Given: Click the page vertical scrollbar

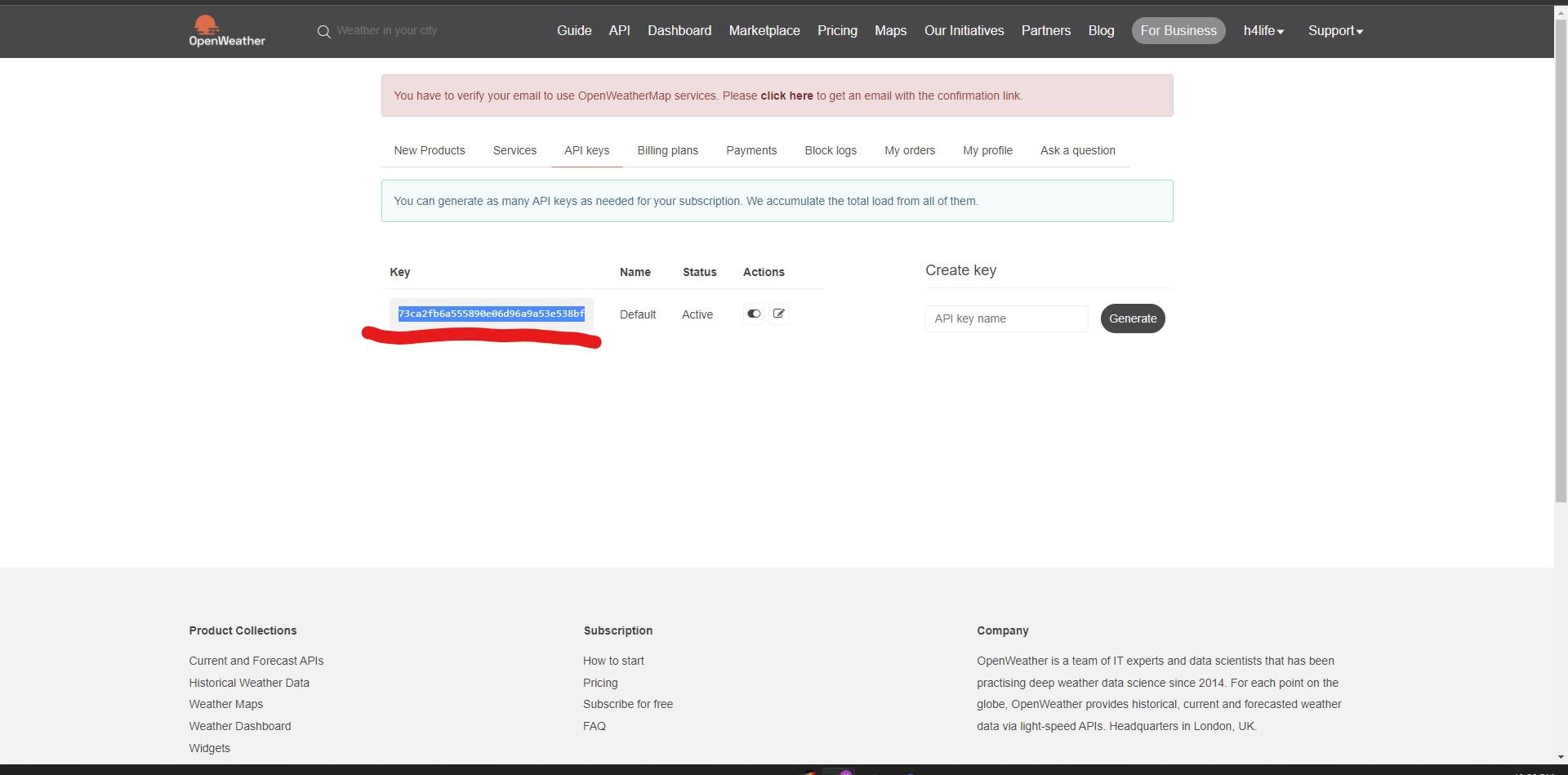Looking at the screenshot, I should click(1561, 260).
